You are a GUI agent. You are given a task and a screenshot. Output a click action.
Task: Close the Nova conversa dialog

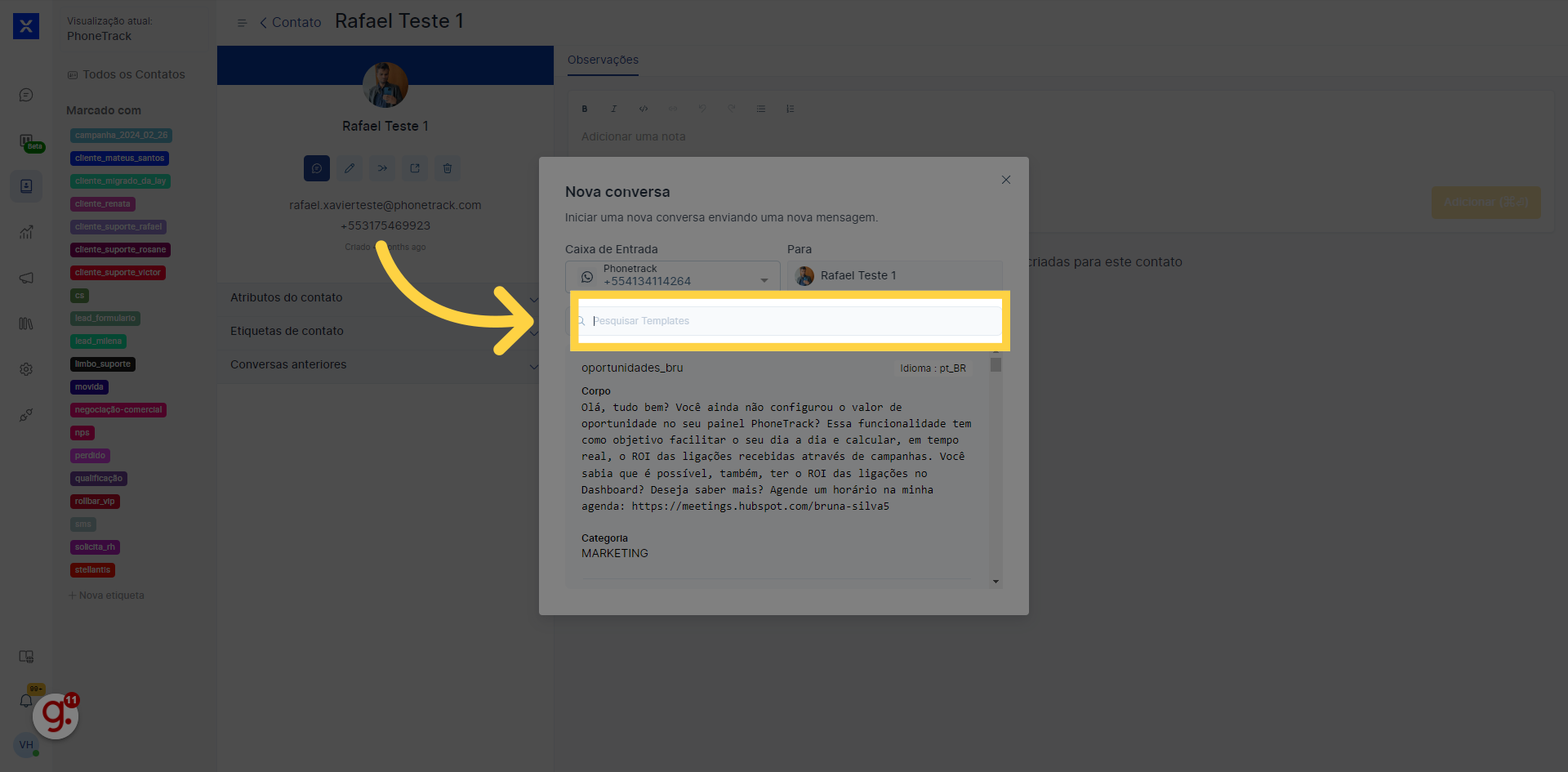click(1006, 180)
